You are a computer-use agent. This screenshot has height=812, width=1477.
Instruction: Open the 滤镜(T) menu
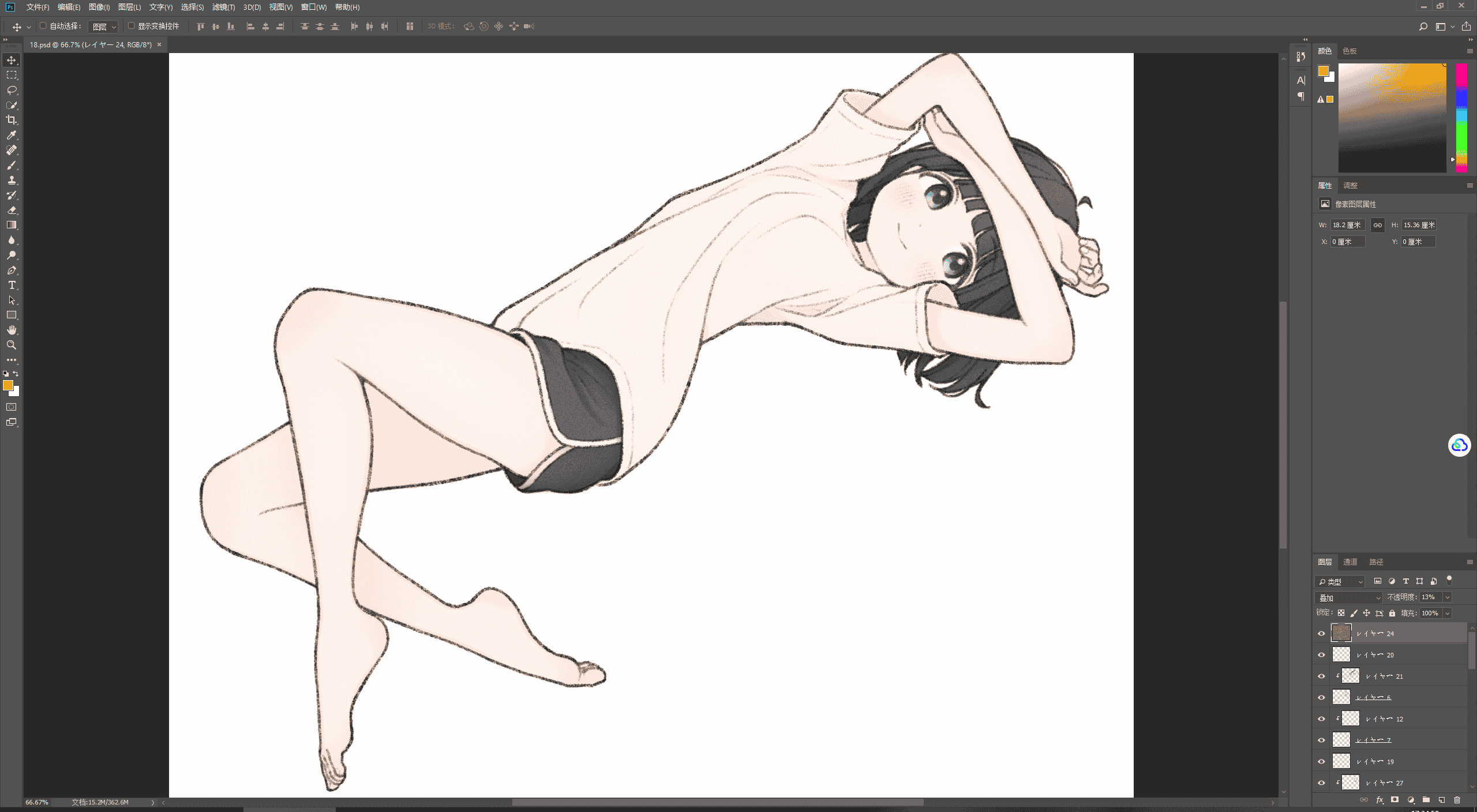[x=223, y=7]
